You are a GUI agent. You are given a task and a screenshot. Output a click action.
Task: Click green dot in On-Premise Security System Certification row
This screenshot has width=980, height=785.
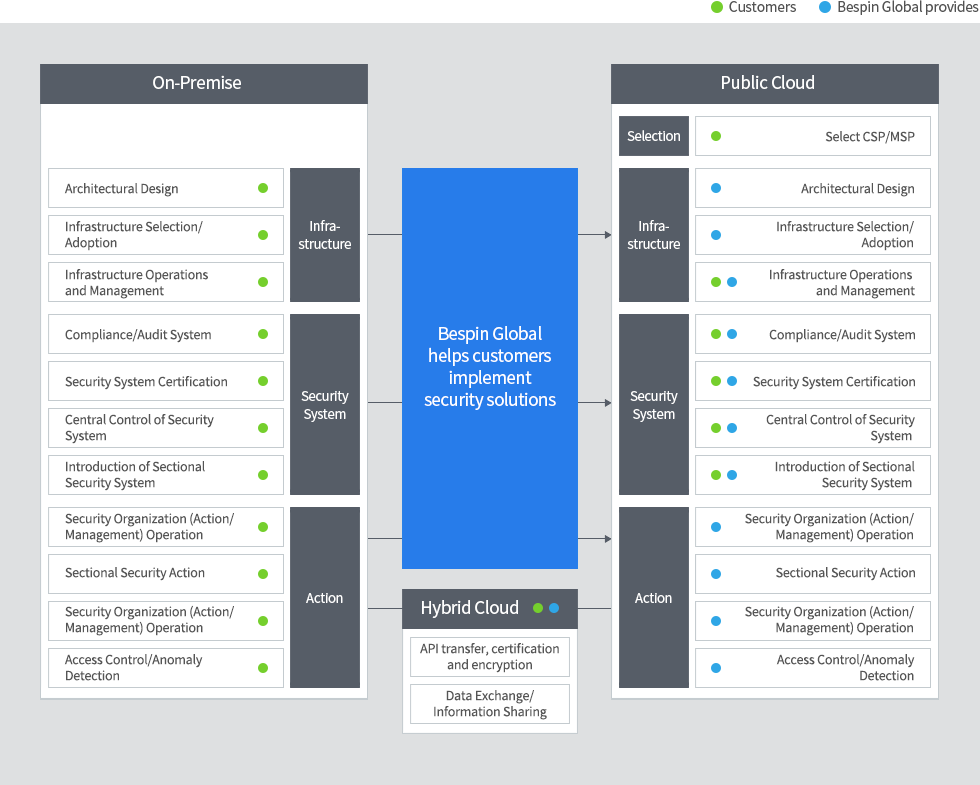click(263, 381)
